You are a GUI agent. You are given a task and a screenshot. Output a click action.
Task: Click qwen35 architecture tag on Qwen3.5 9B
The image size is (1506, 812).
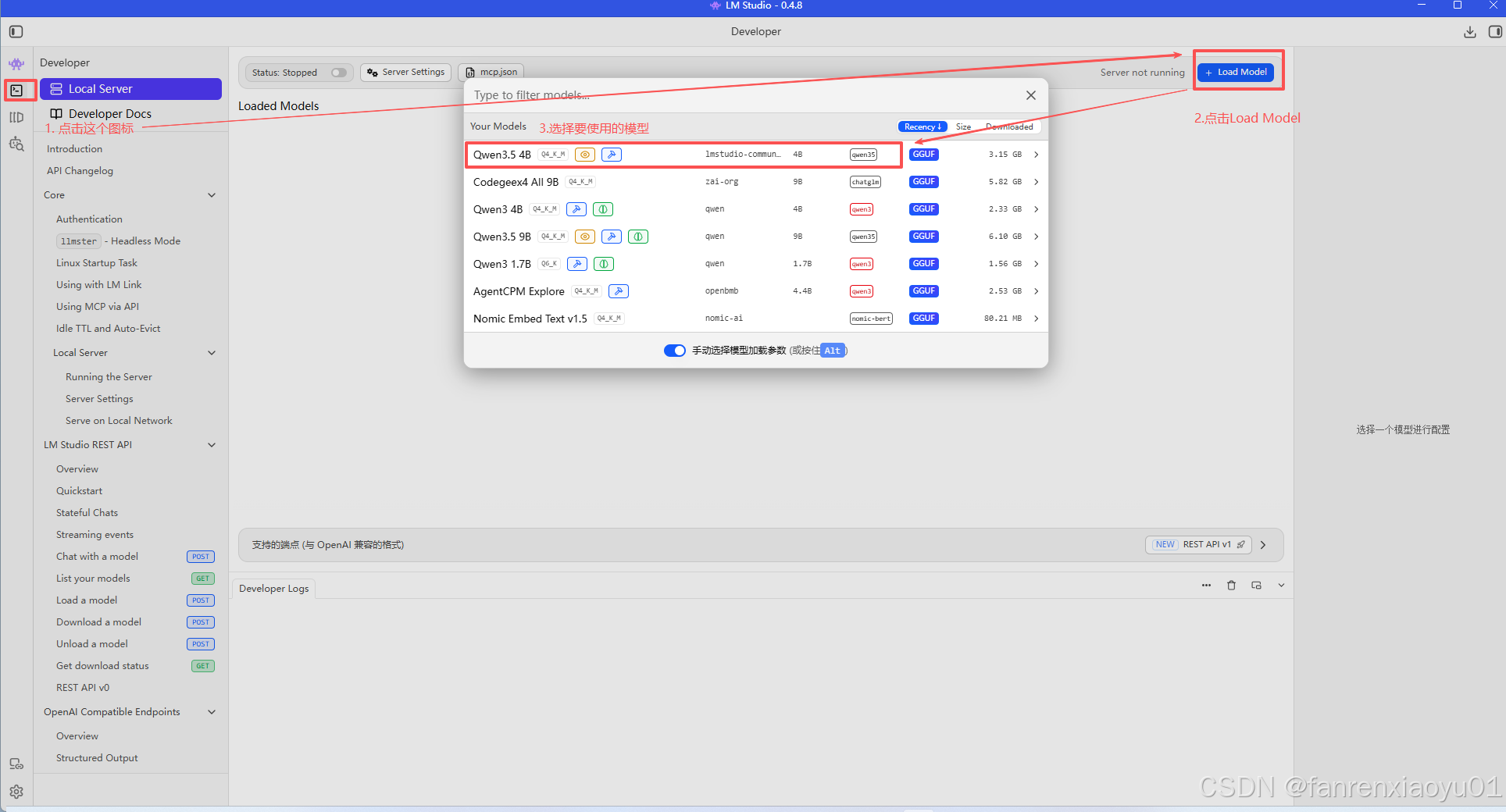point(863,237)
